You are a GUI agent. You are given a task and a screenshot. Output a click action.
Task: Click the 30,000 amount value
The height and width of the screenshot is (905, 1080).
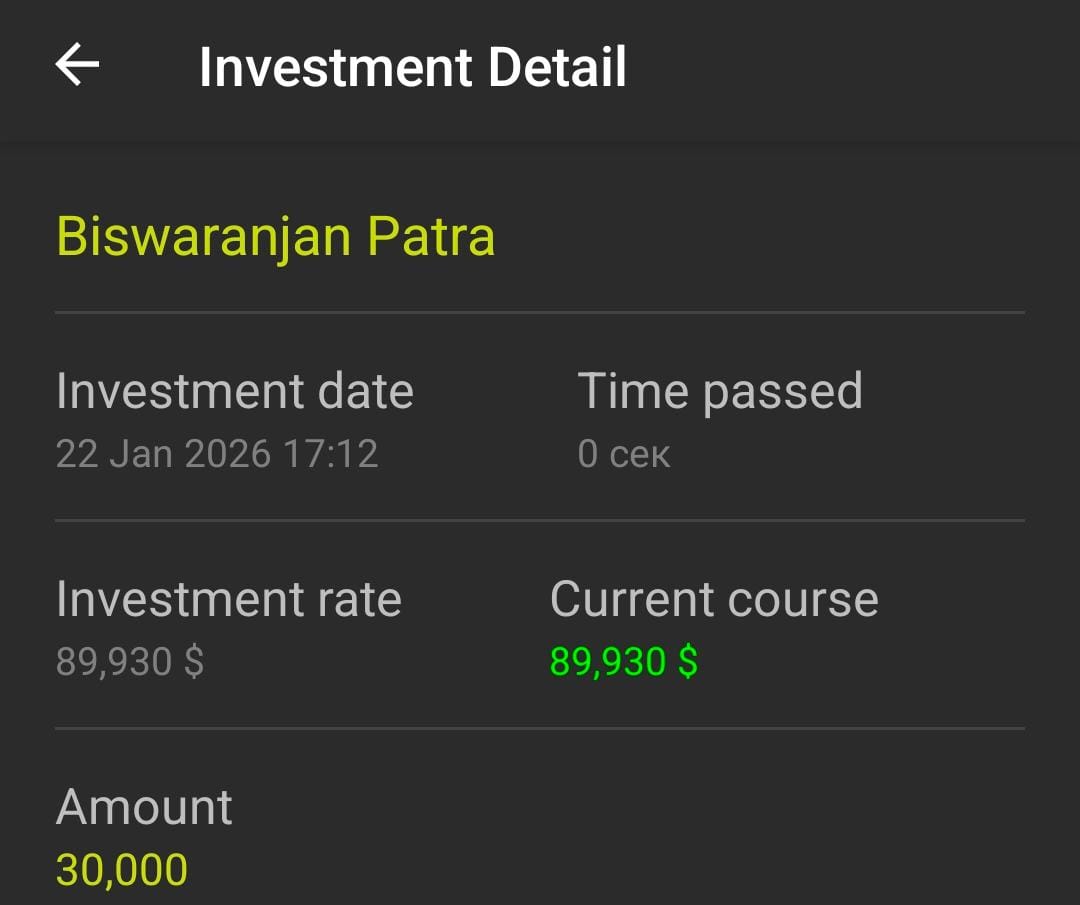[x=122, y=870]
